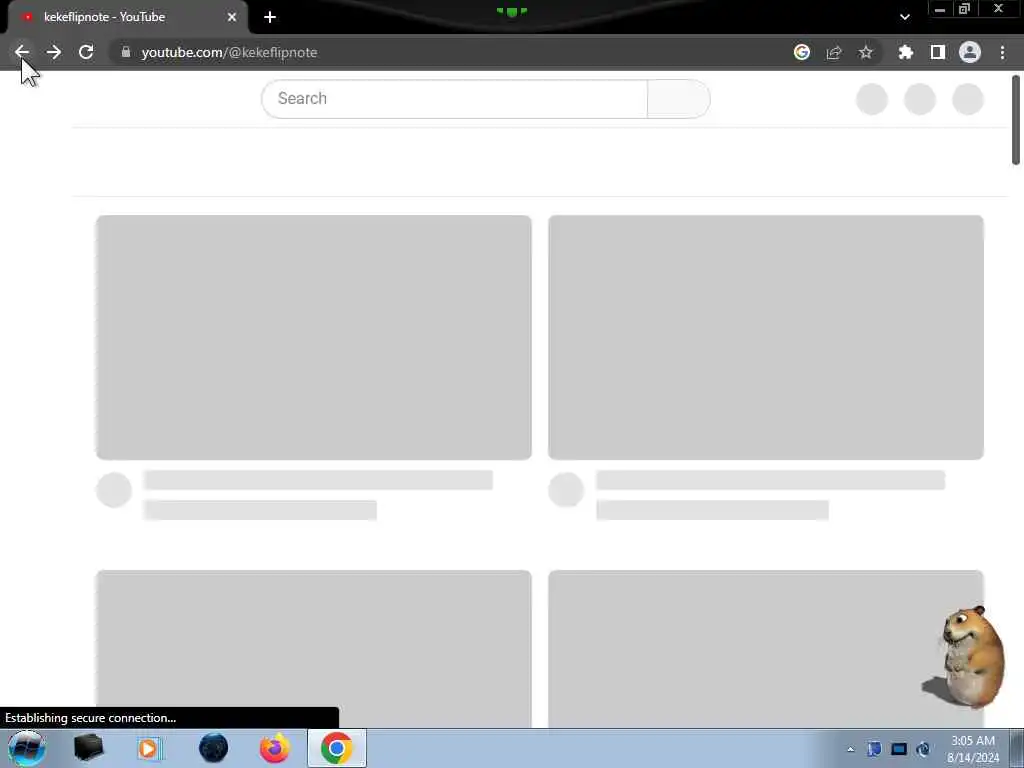Open the clock showing 3:05 AM

coord(973,749)
